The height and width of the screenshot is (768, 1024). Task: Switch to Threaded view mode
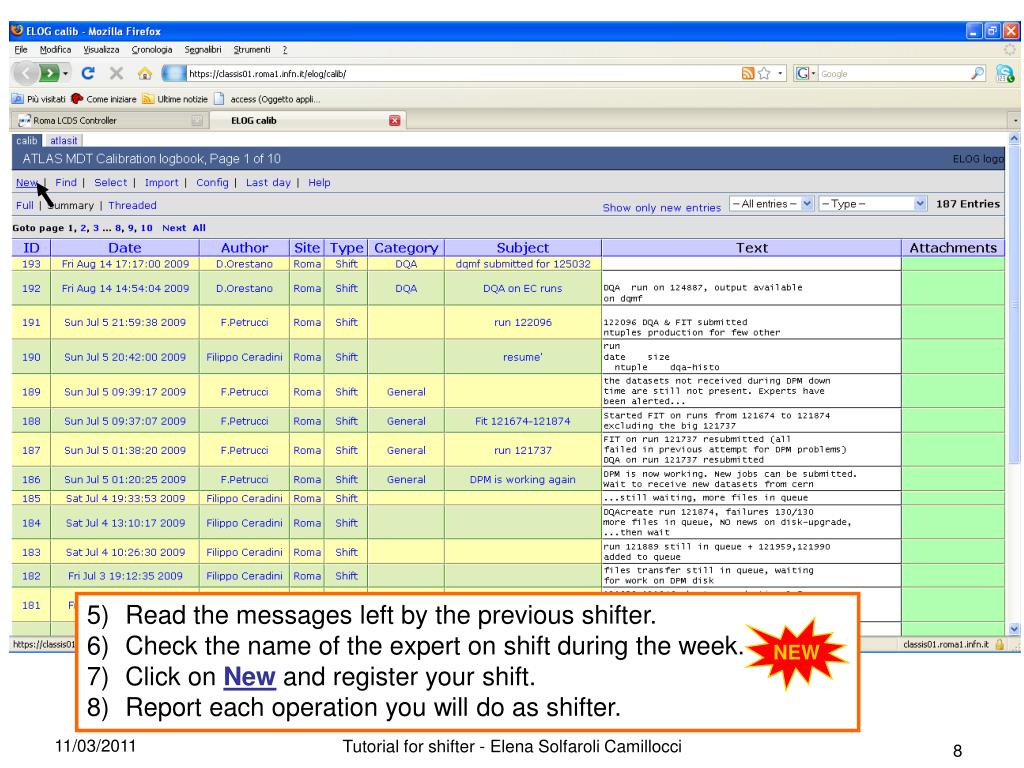click(x=133, y=205)
